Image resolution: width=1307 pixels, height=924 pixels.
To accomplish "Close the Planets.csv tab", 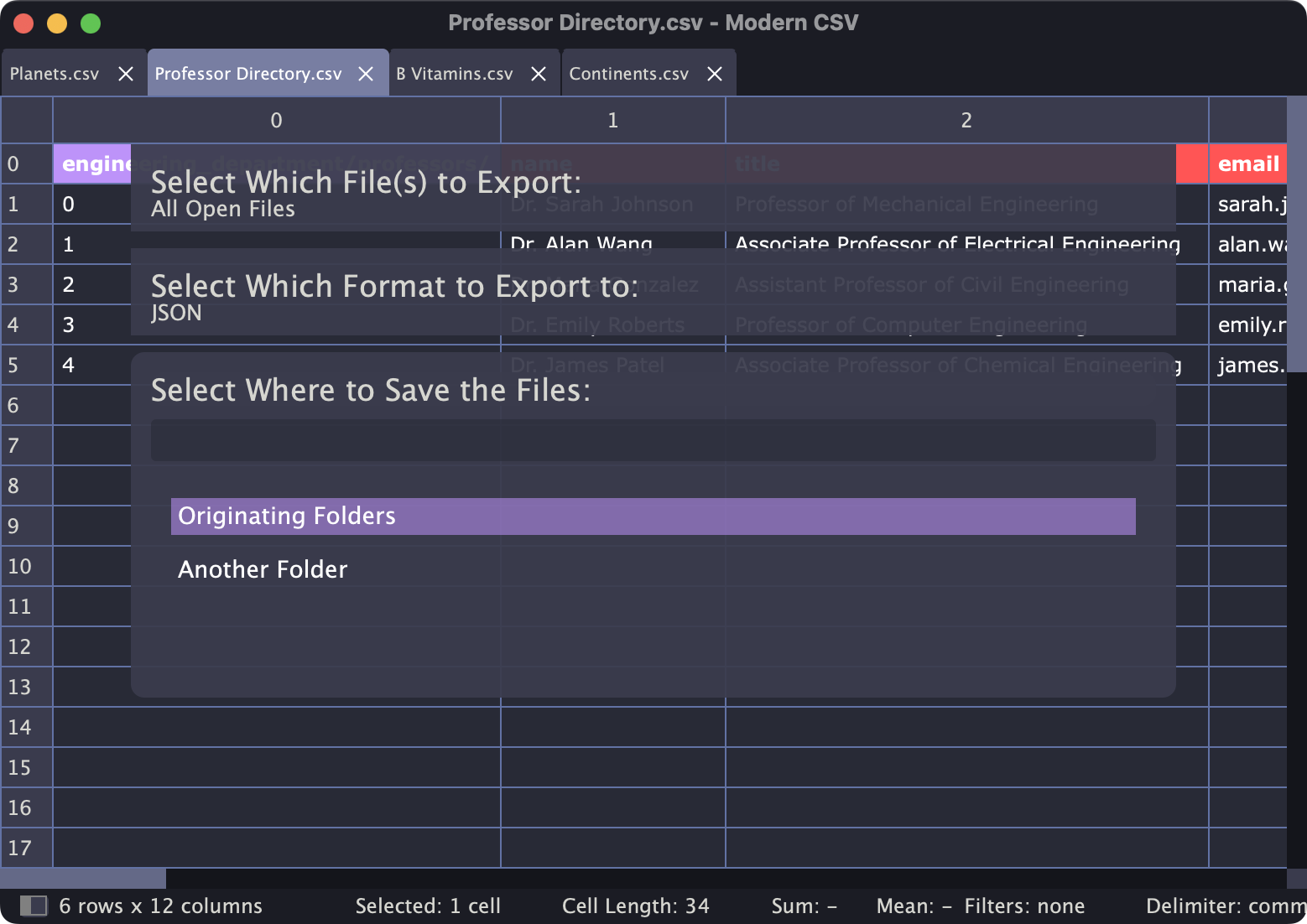I will click(125, 73).
